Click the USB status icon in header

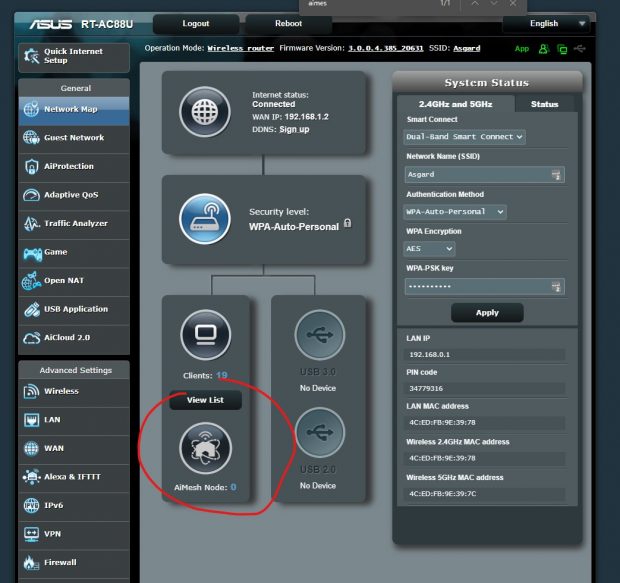(x=580, y=49)
